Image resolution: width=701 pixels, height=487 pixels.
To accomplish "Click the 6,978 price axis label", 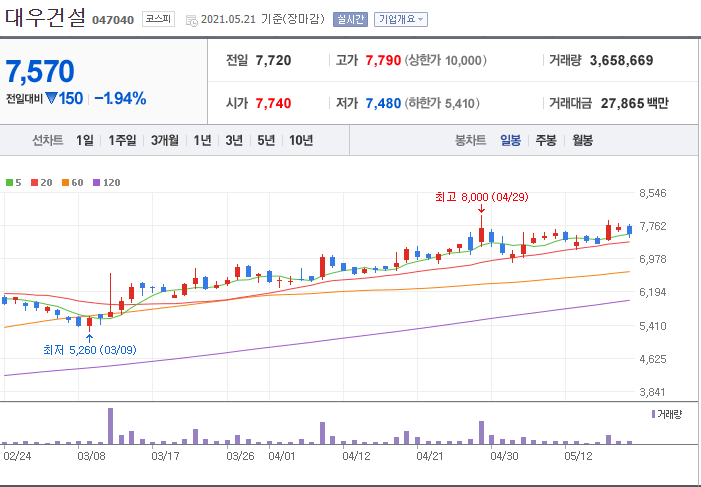I will [x=653, y=259].
